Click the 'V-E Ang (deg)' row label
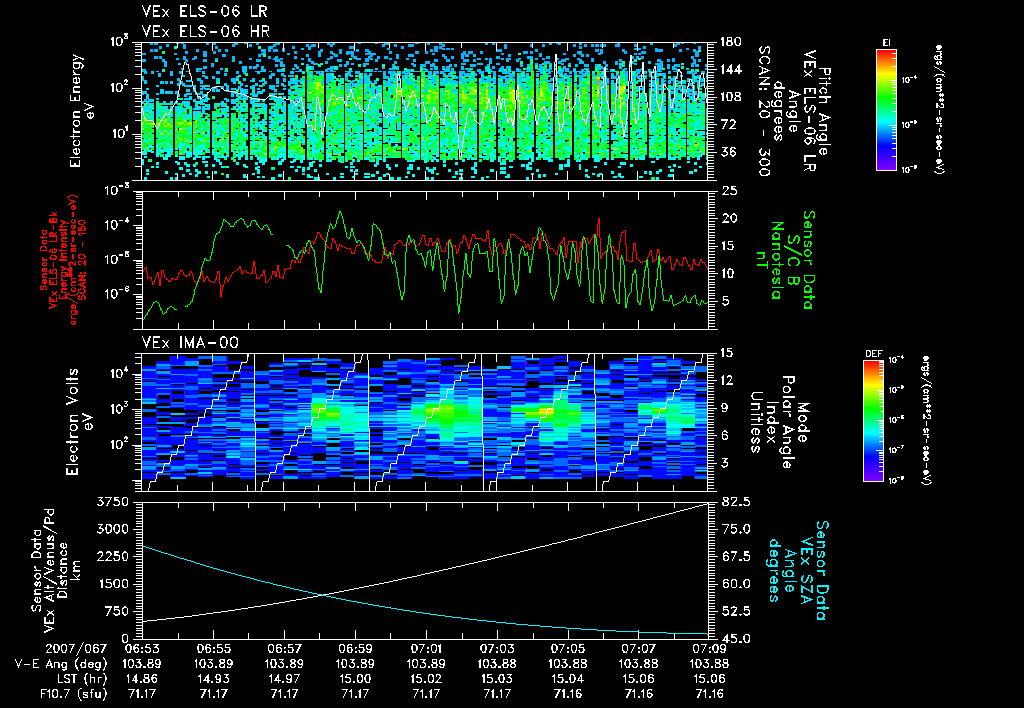 [x=61, y=664]
